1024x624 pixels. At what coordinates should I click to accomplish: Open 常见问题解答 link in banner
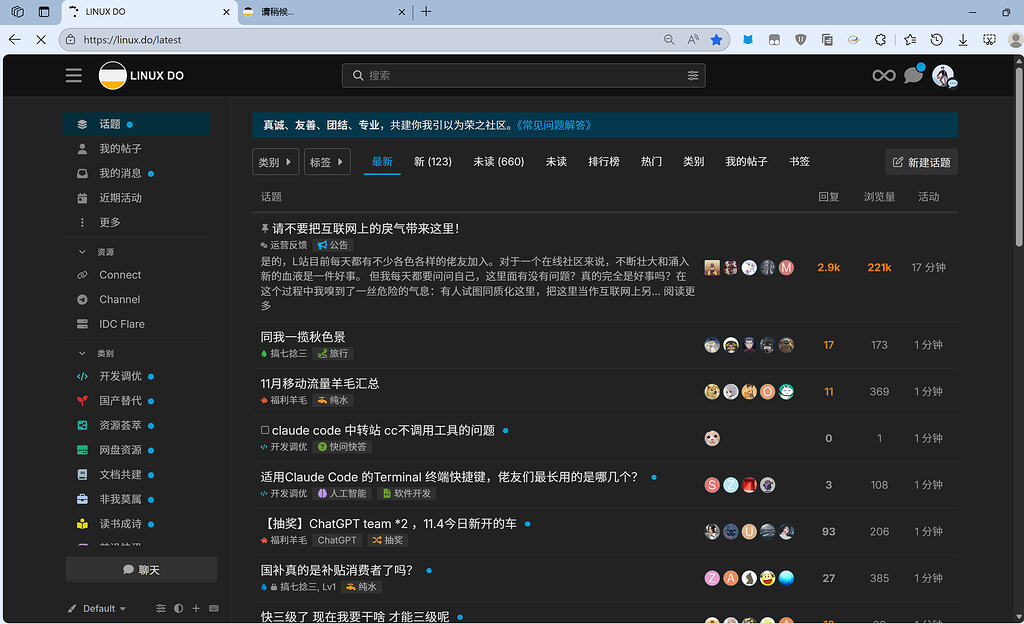[553, 125]
